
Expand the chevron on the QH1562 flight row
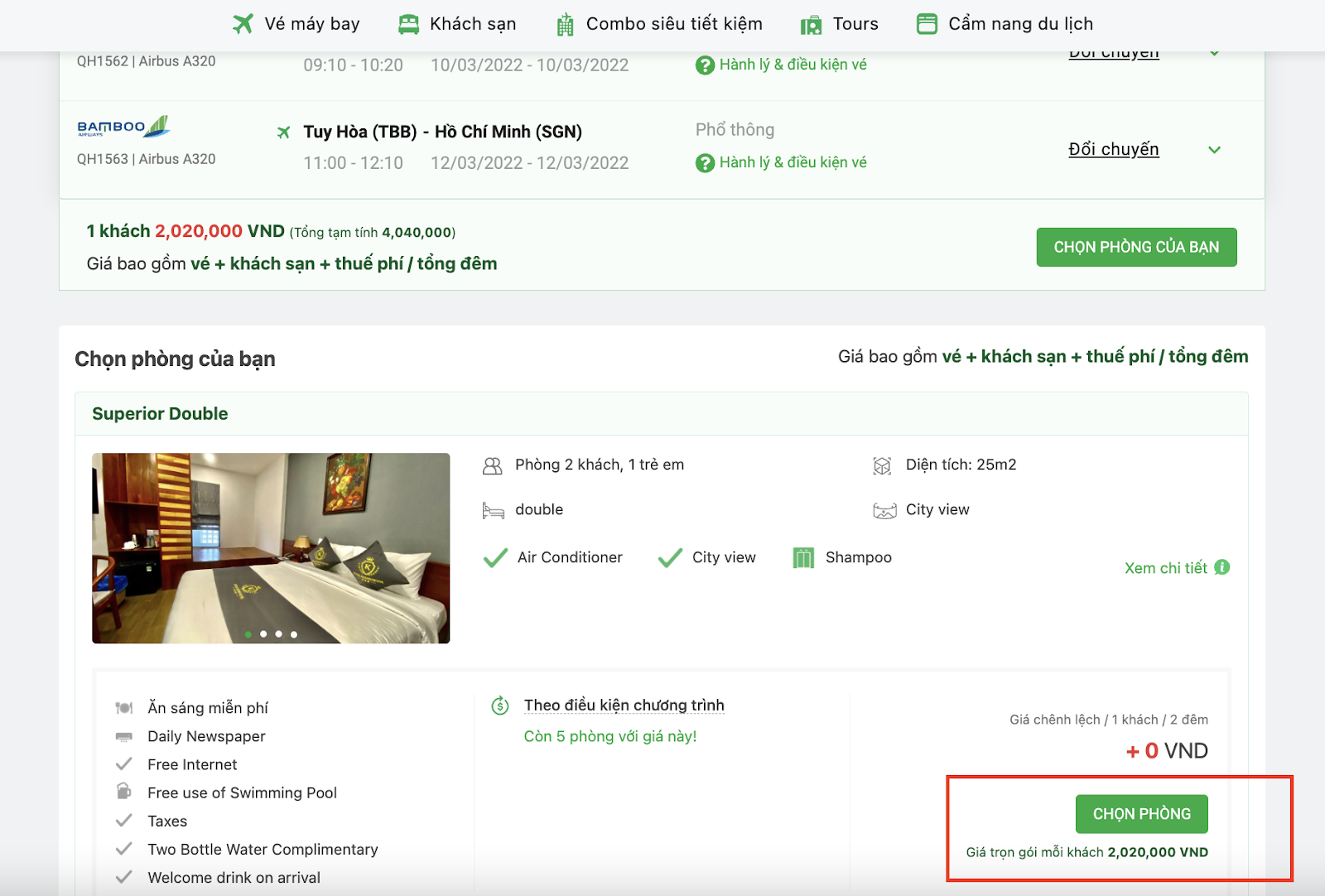[x=1214, y=55]
